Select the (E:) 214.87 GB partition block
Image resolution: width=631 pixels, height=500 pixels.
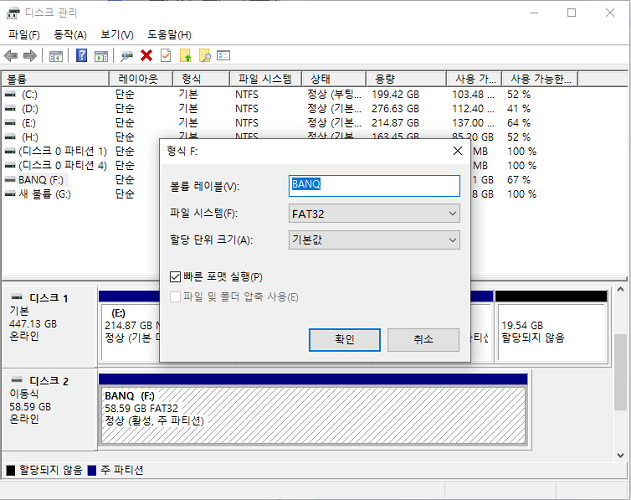point(130,332)
